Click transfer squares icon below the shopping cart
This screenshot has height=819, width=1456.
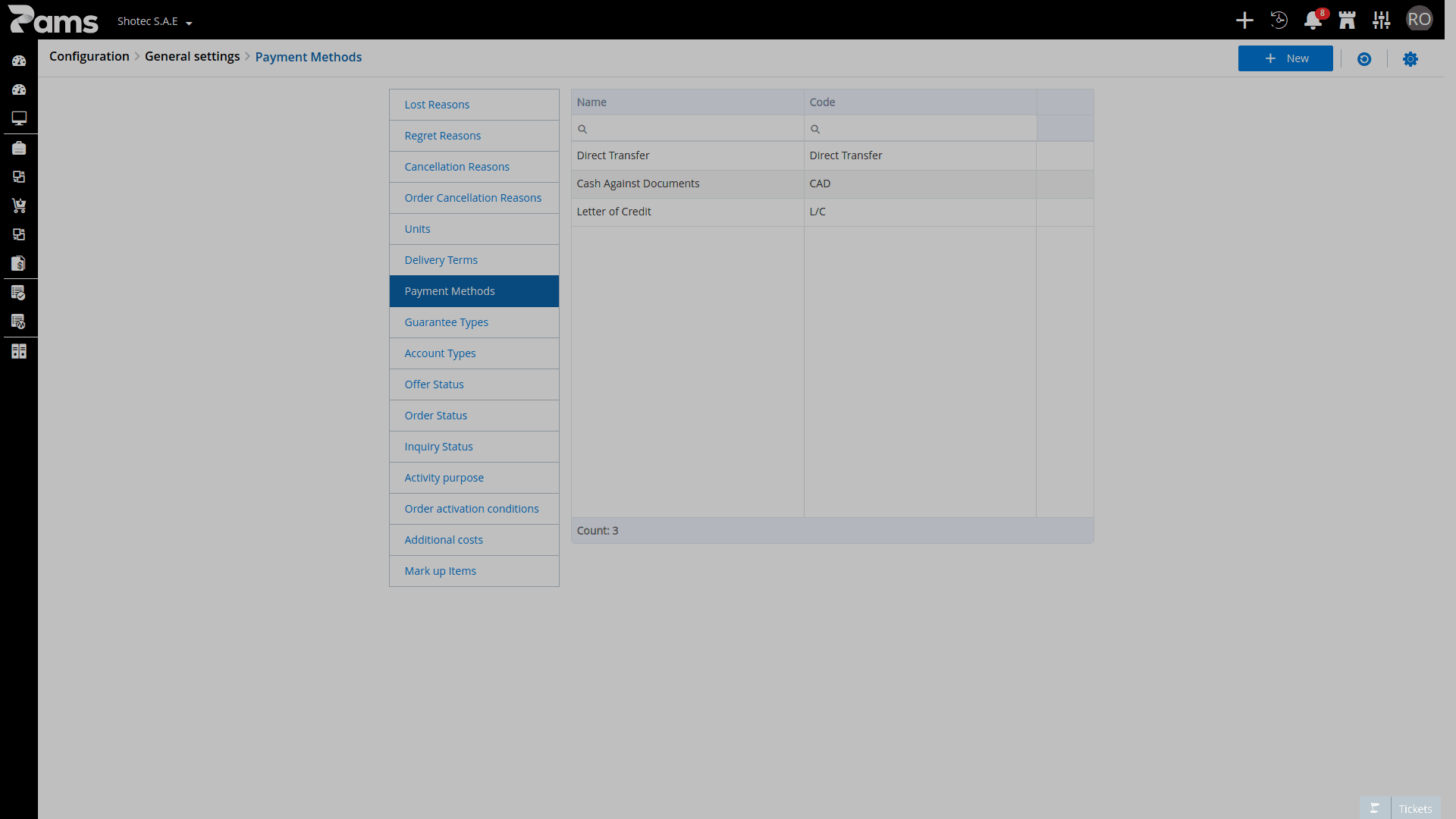point(19,234)
